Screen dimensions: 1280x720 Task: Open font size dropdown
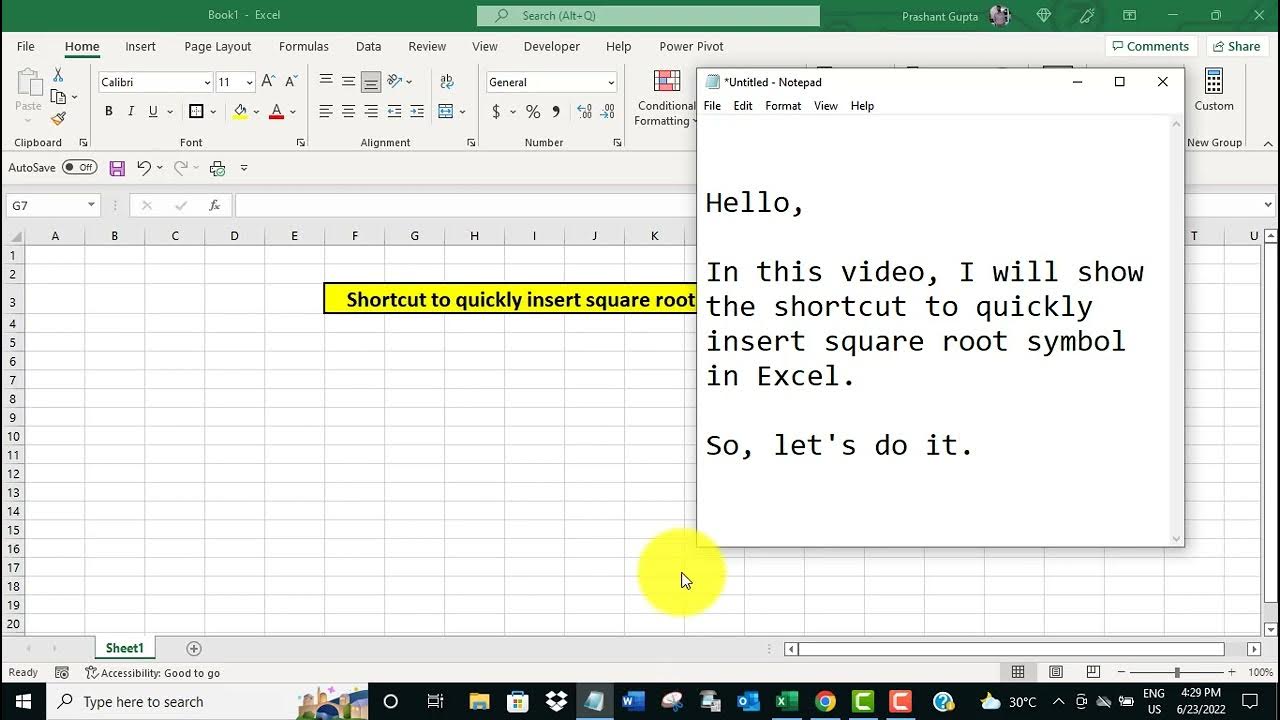click(x=249, y=82)
